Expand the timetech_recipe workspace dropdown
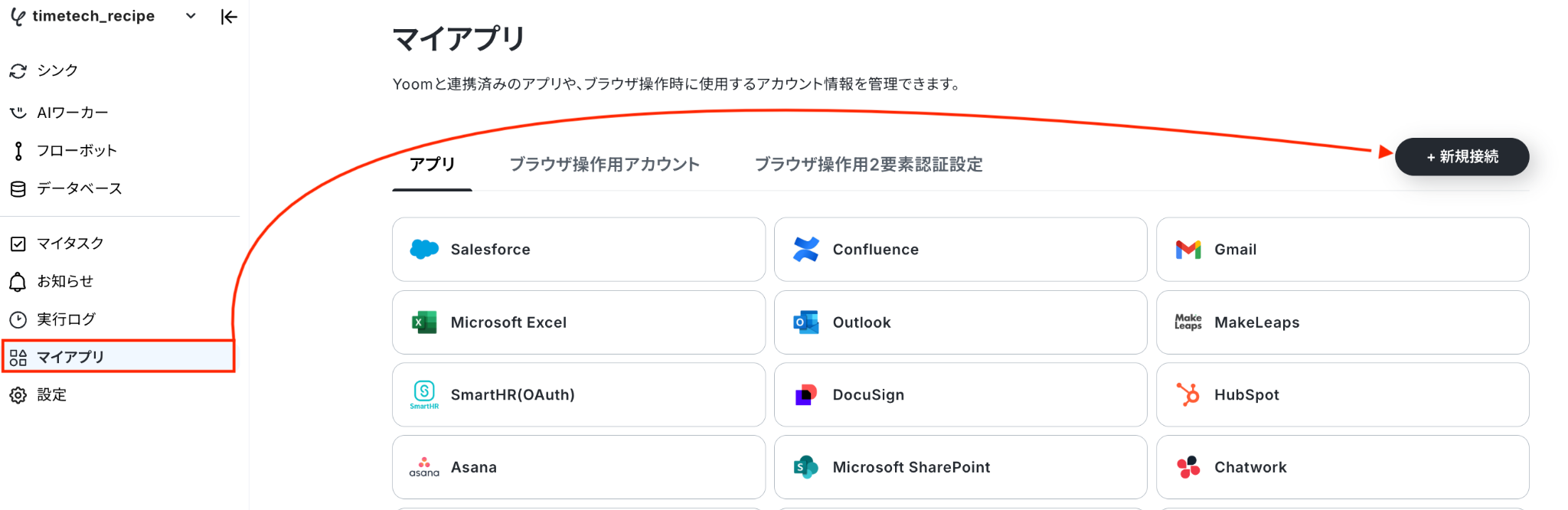The width and height of the screenshot is (1568, 510). pyautogui.click(x=191, y=16)
